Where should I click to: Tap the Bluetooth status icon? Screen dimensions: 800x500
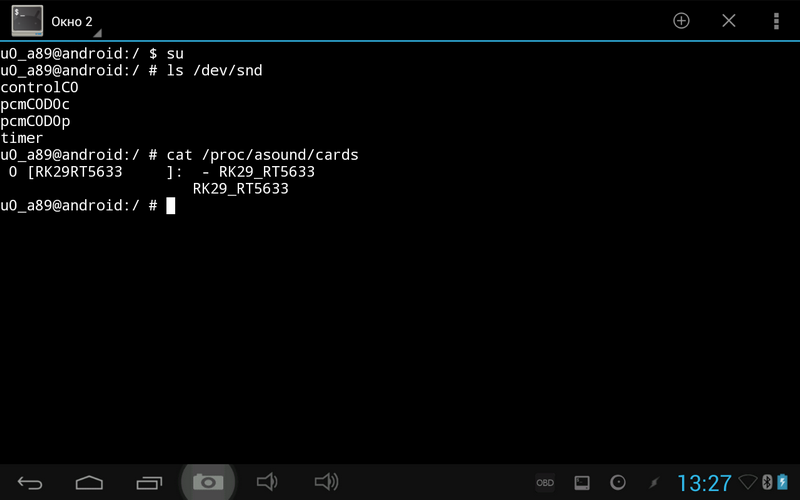767,482
